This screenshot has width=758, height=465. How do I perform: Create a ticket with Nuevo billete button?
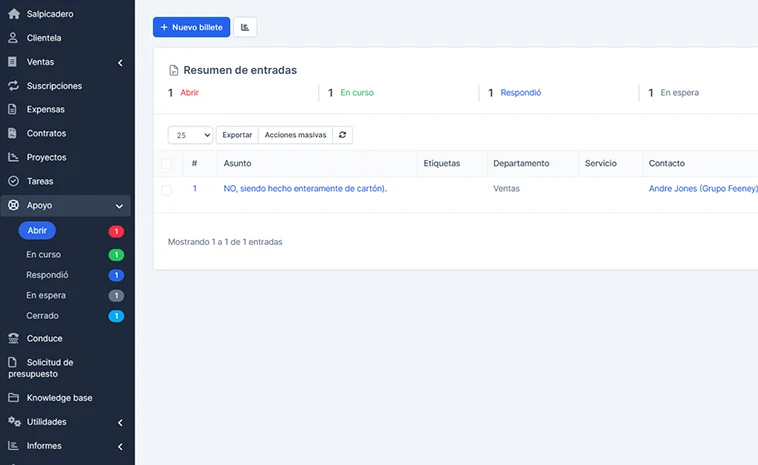[191, 27]
